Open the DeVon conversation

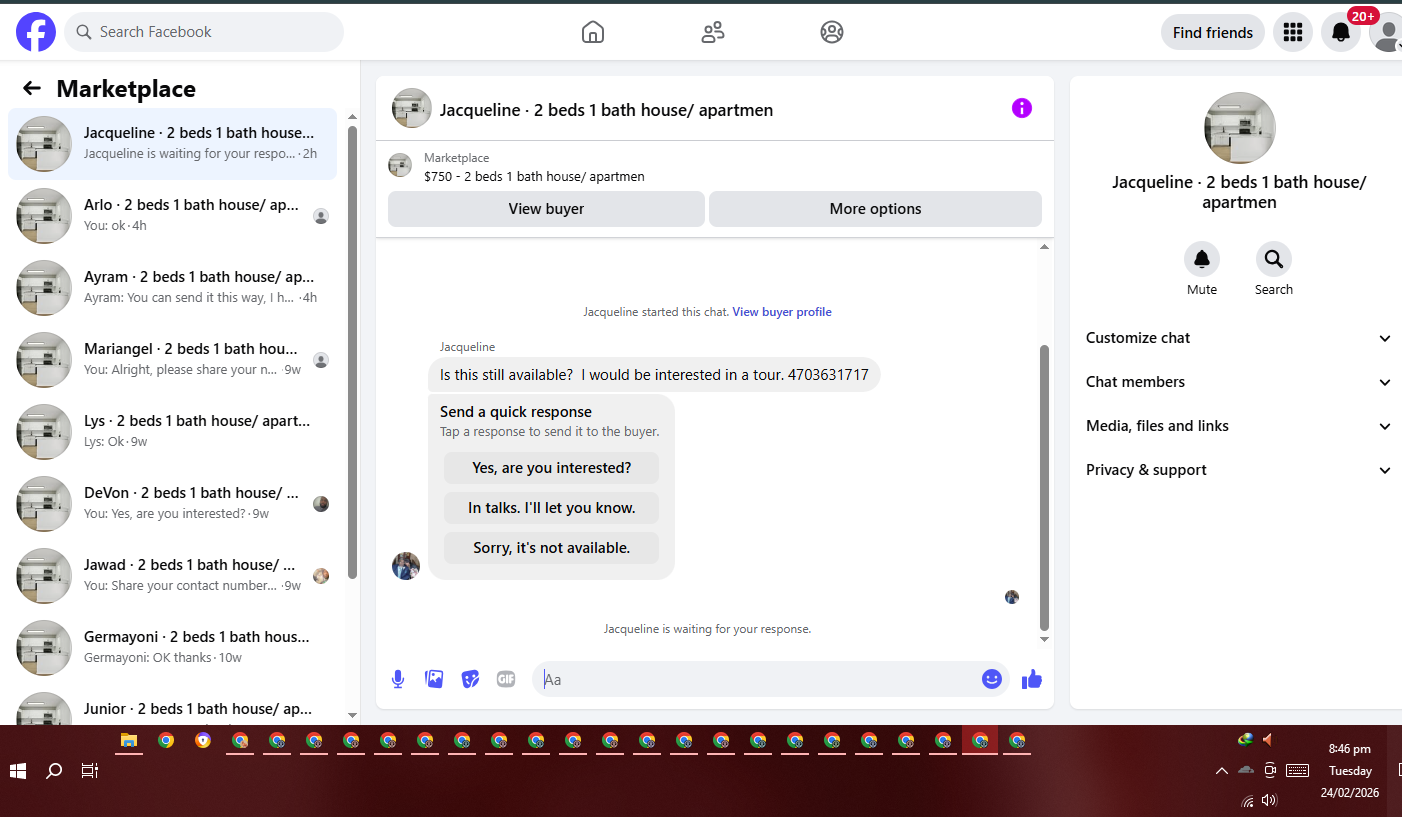(x=172, y=504)
